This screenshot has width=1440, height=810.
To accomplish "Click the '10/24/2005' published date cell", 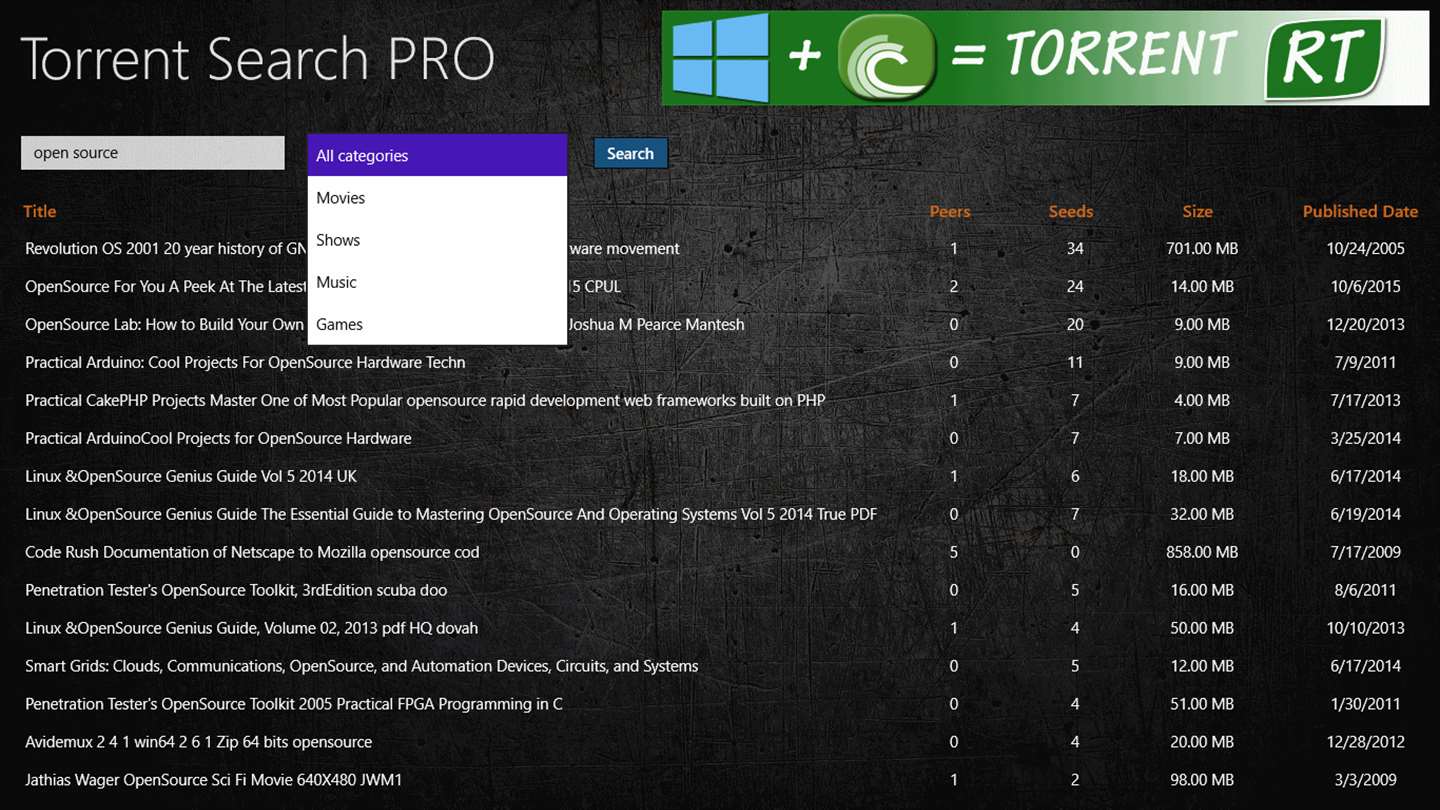I will point(1366,248).
